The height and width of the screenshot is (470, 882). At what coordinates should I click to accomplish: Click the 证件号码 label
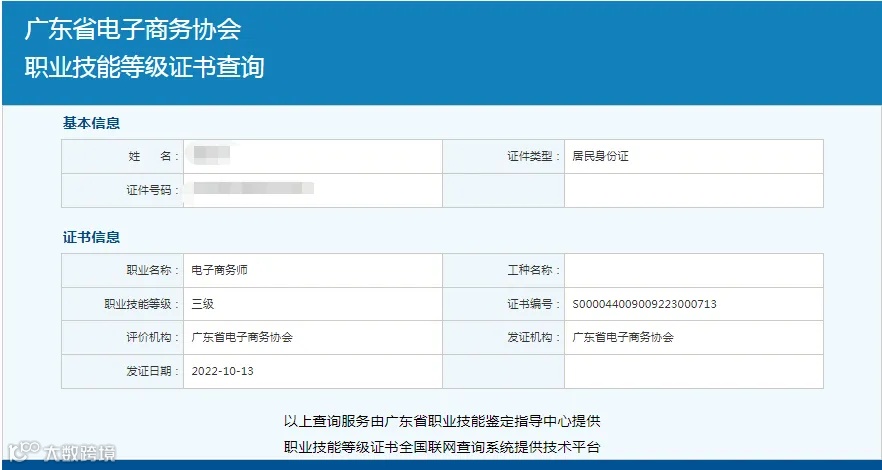[152, 190]
